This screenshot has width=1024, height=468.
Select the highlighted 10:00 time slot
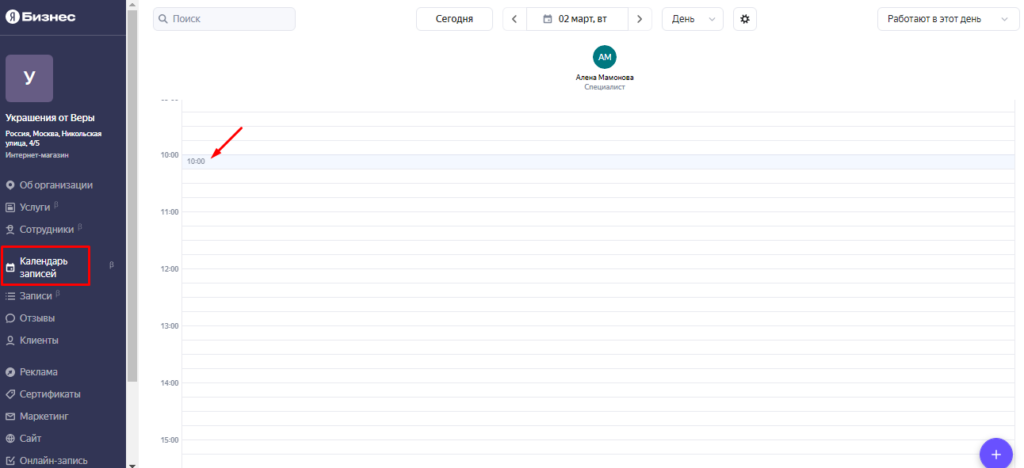(598, 161)
